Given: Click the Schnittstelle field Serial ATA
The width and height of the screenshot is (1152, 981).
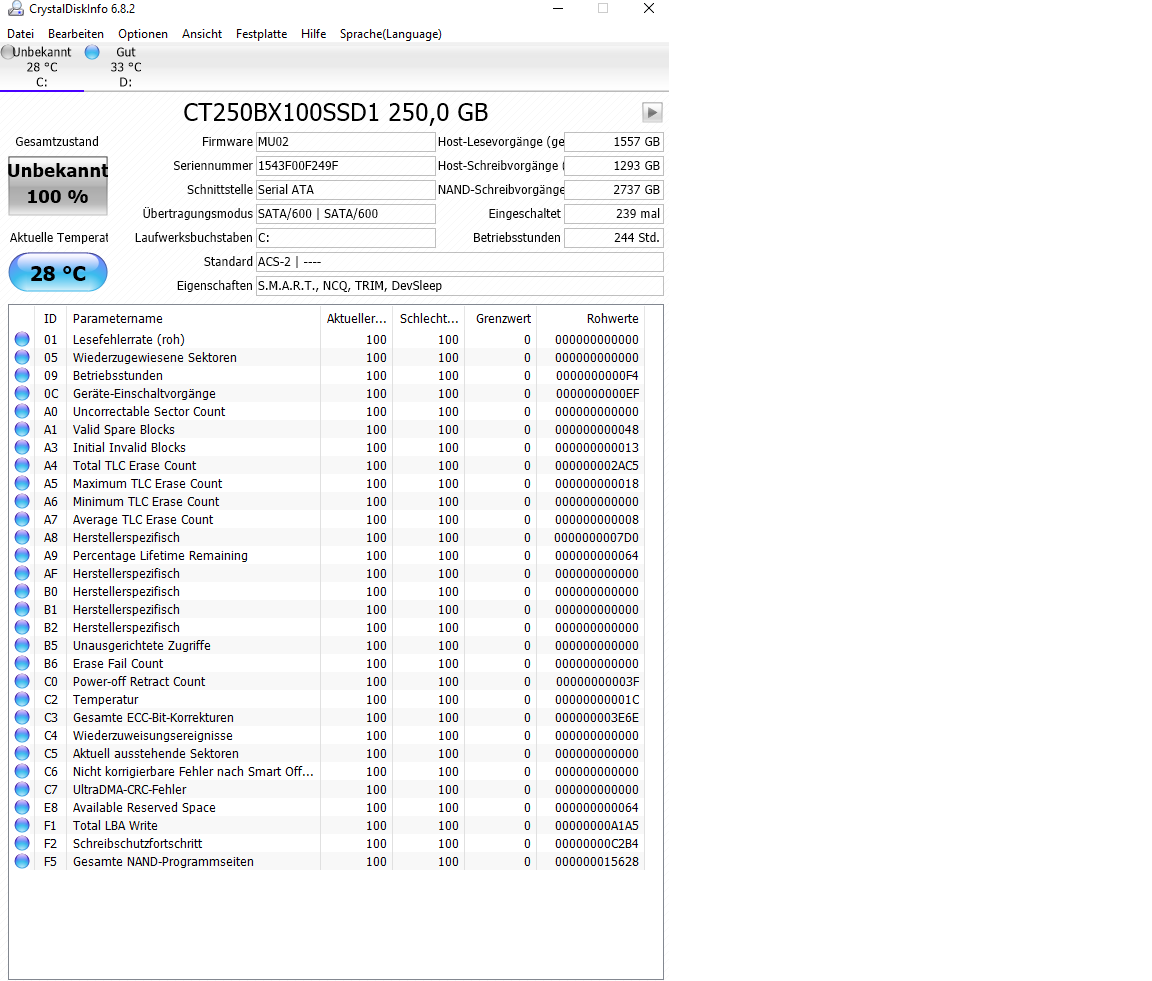Looking at the screenshot, I should (345, 190).
